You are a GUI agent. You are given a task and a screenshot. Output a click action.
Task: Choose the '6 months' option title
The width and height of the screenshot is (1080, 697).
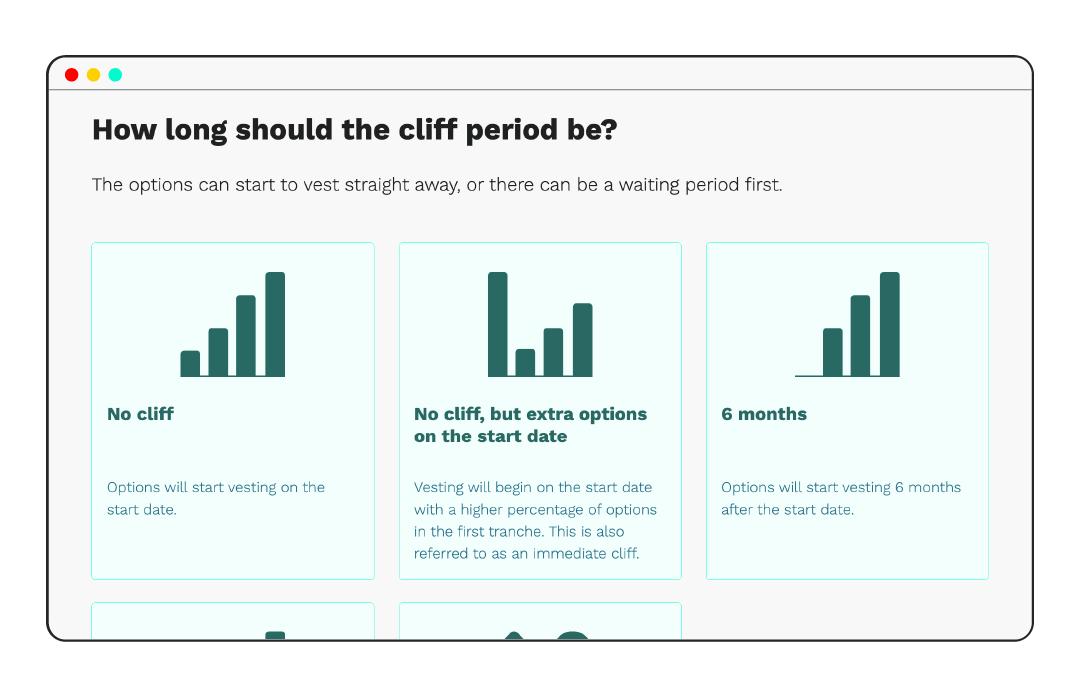[x=764, y=414]
